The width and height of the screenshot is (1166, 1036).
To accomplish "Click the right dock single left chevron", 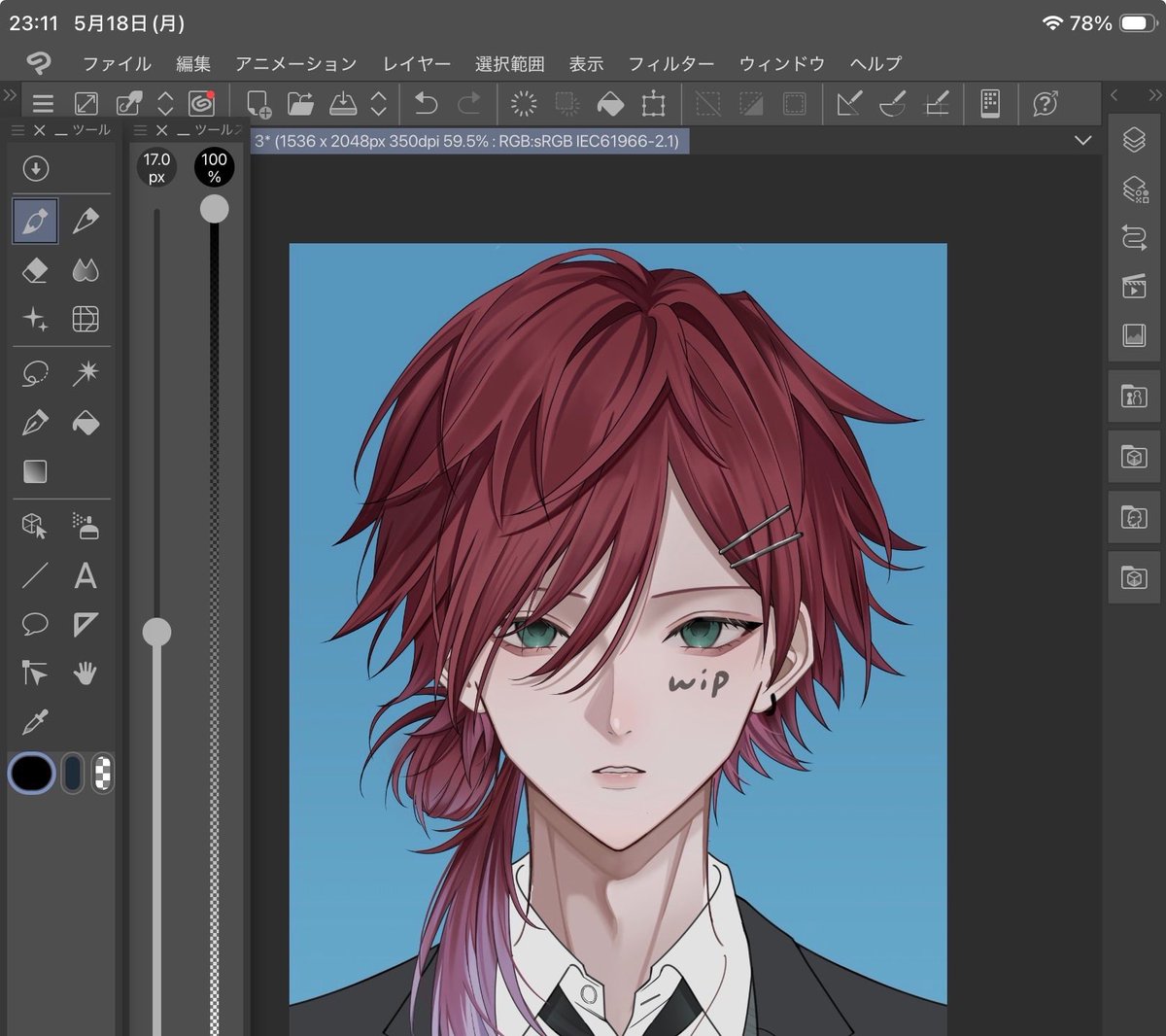I will tap(1115, 95).
